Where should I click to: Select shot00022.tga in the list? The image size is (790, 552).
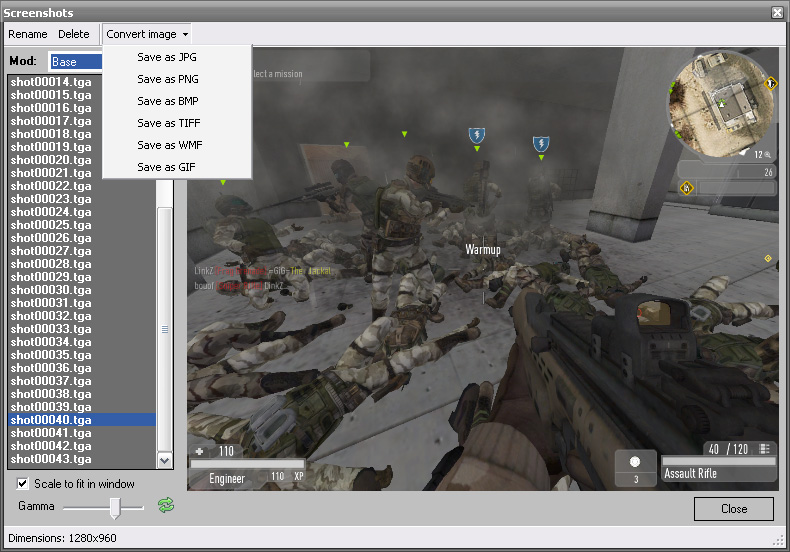click(82, 186)
